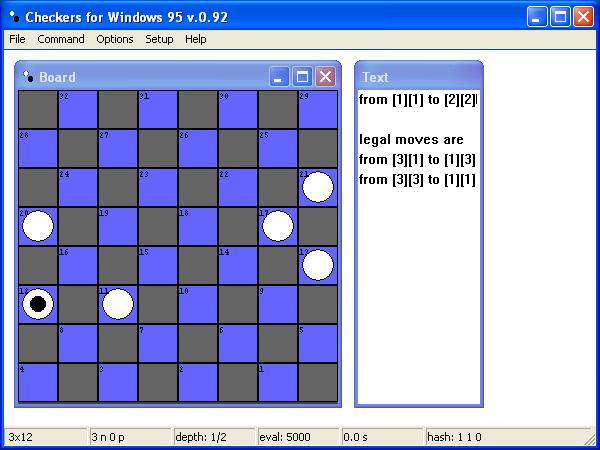Click the 'depth: 1/2' status bar entry
600x450 pixels.
(x=214, y=437)
